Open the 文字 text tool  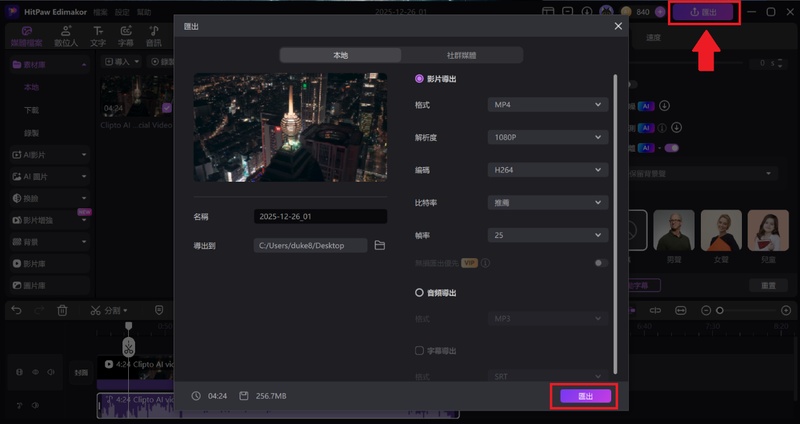(98, 32)
